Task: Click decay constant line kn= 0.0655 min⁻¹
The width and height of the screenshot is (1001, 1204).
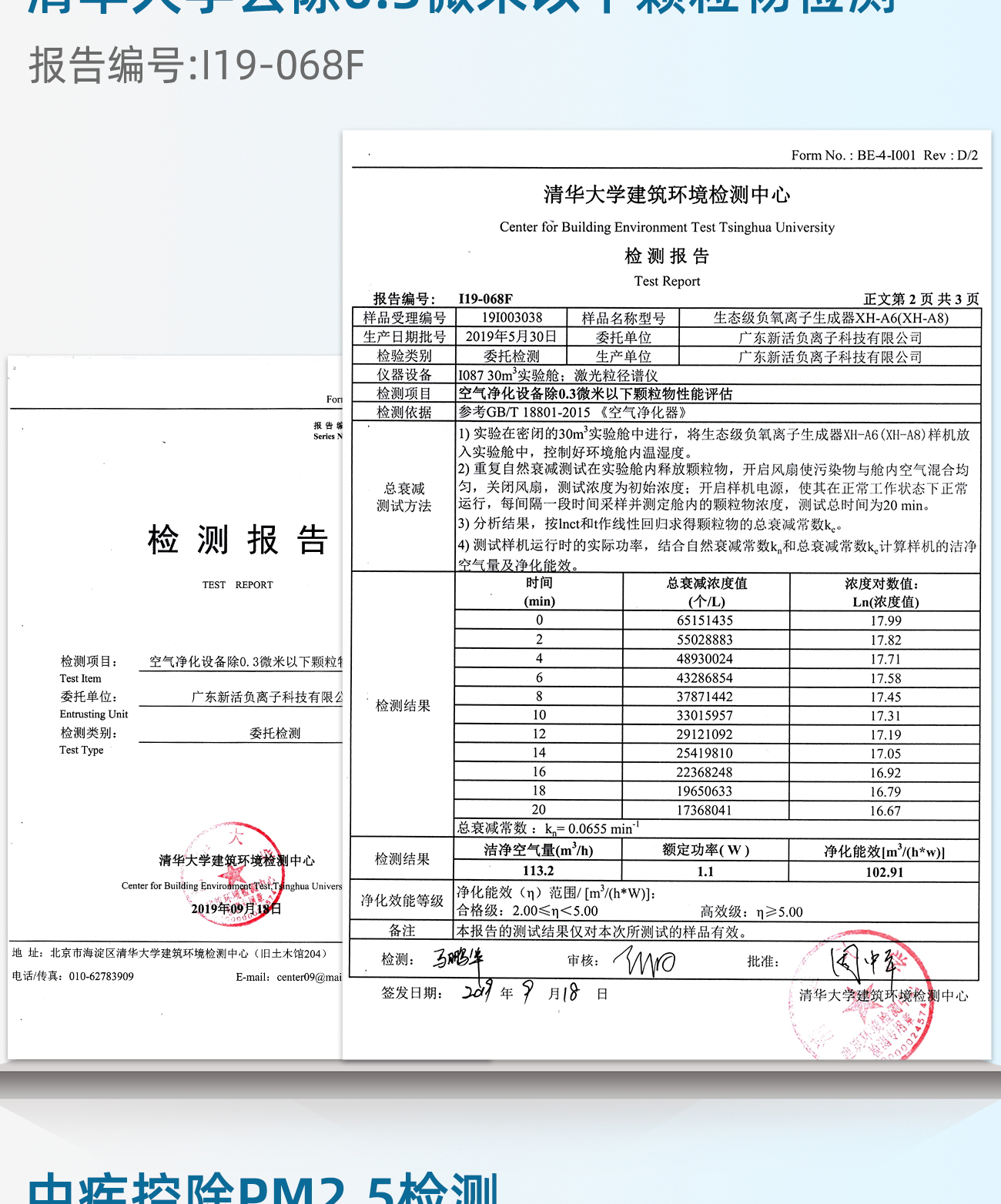Action: pyautogui.click(x=548, y=828)
